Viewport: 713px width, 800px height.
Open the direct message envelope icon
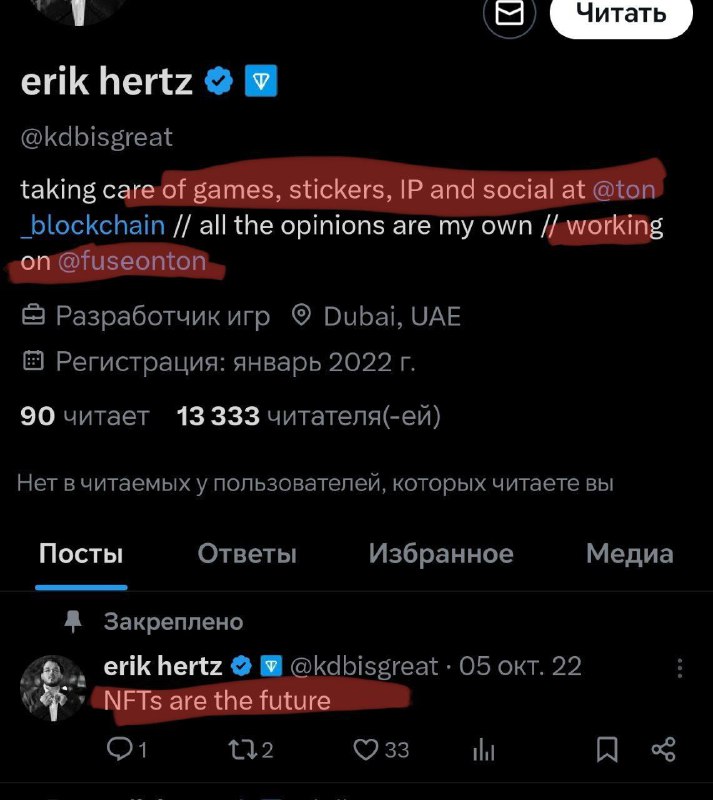(510, 14)
